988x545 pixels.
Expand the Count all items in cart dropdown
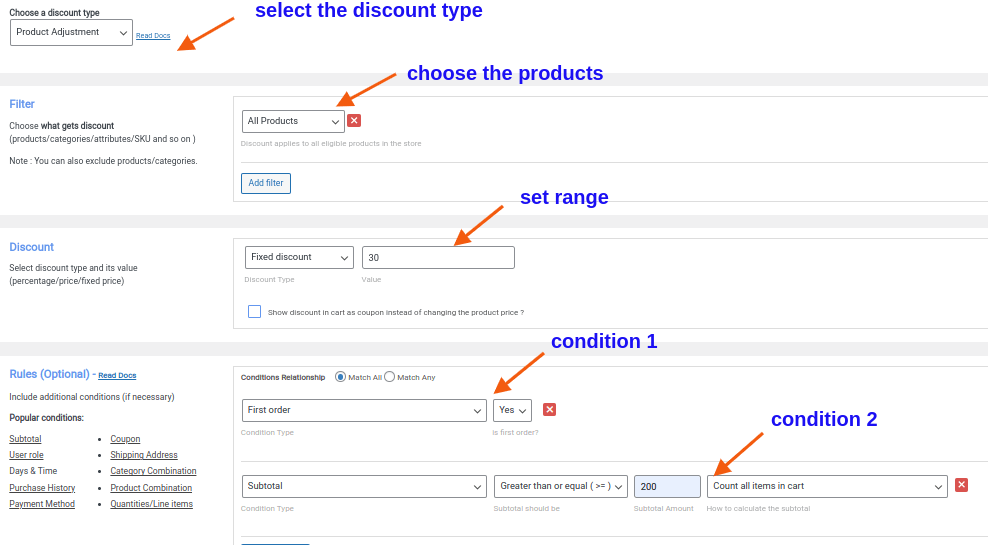826,486
